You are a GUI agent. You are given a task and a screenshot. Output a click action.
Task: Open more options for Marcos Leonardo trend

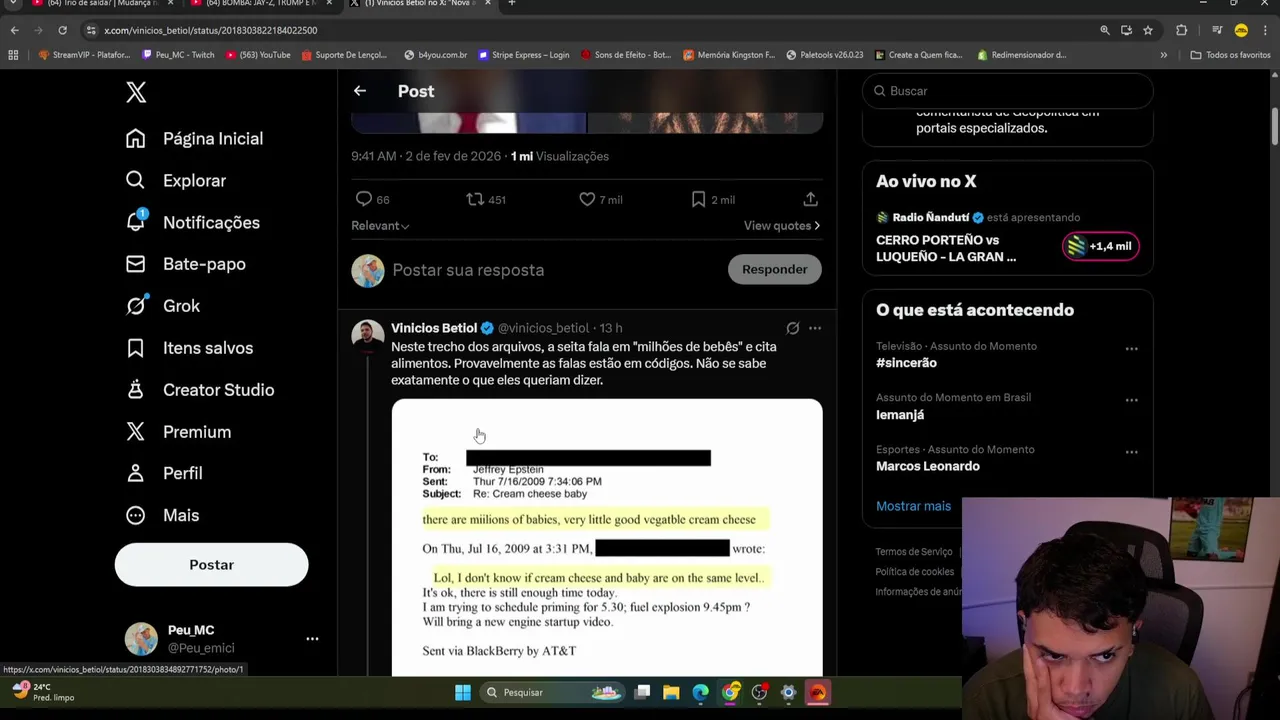pyautogui.click(x=1131, y=452)
